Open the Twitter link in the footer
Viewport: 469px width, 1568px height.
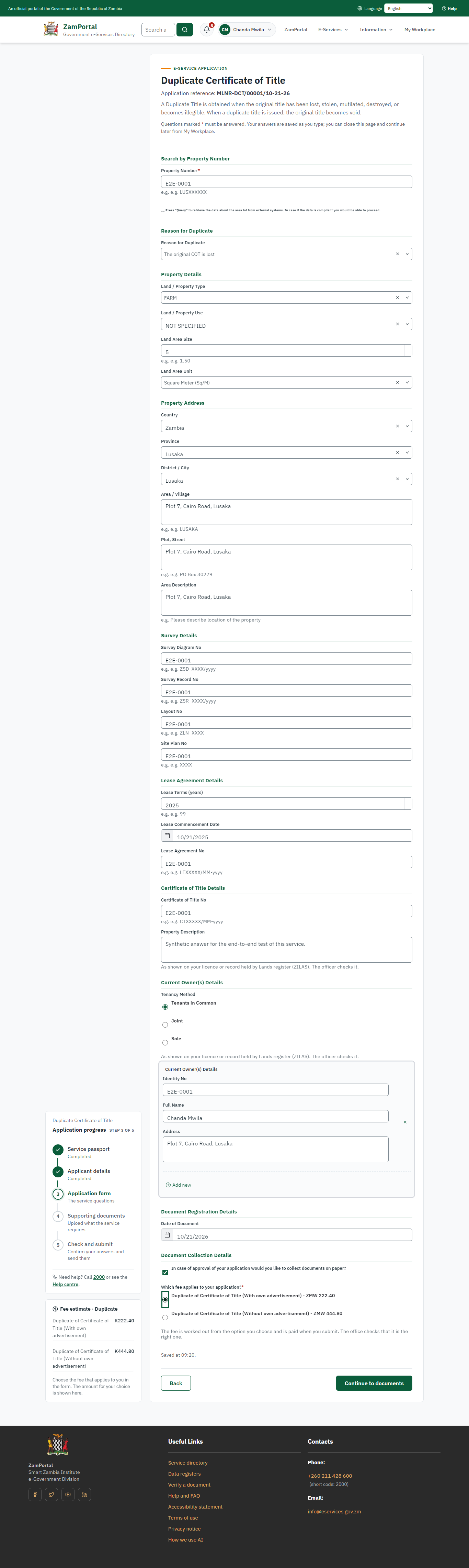(52, 1494)
